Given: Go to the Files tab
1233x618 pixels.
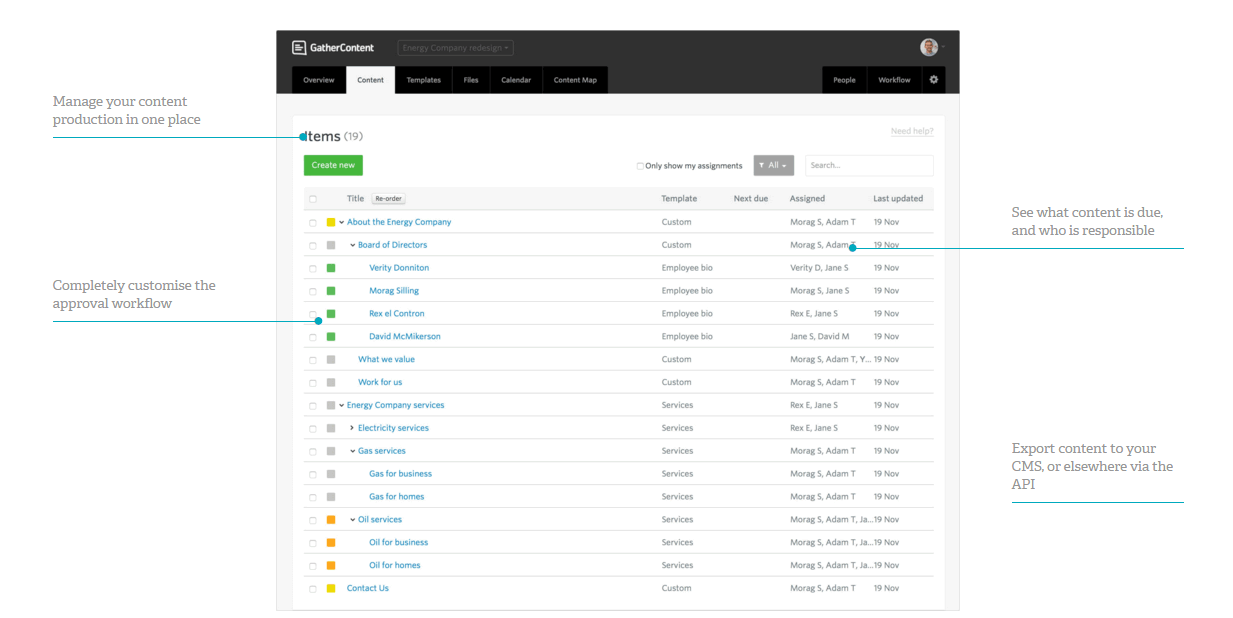Looking at the screenshot, I should tap(471, 80).
